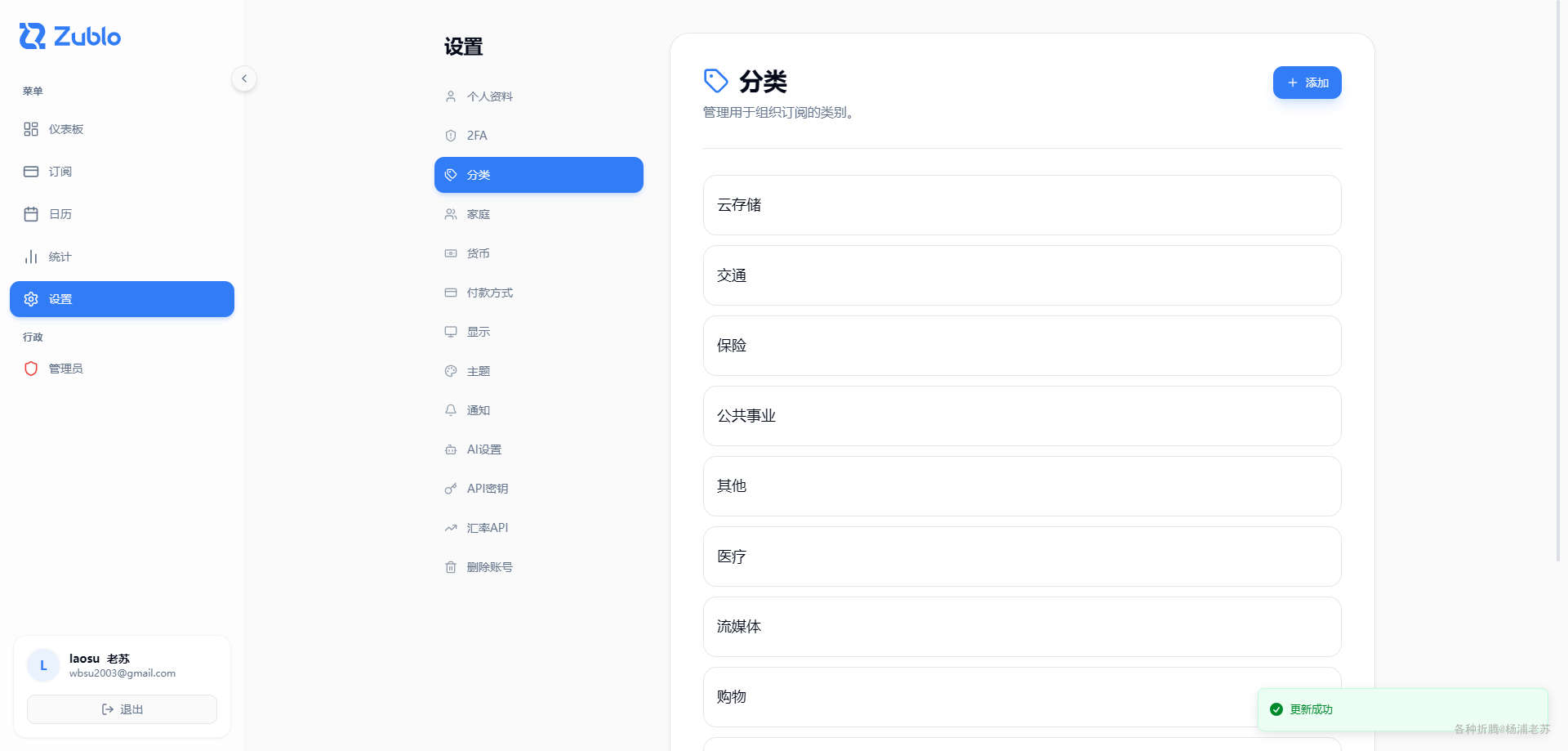Viewport: 1568px width, 751px height.
Task: Click the 货币 banknote icon
Action: (451, 253)
